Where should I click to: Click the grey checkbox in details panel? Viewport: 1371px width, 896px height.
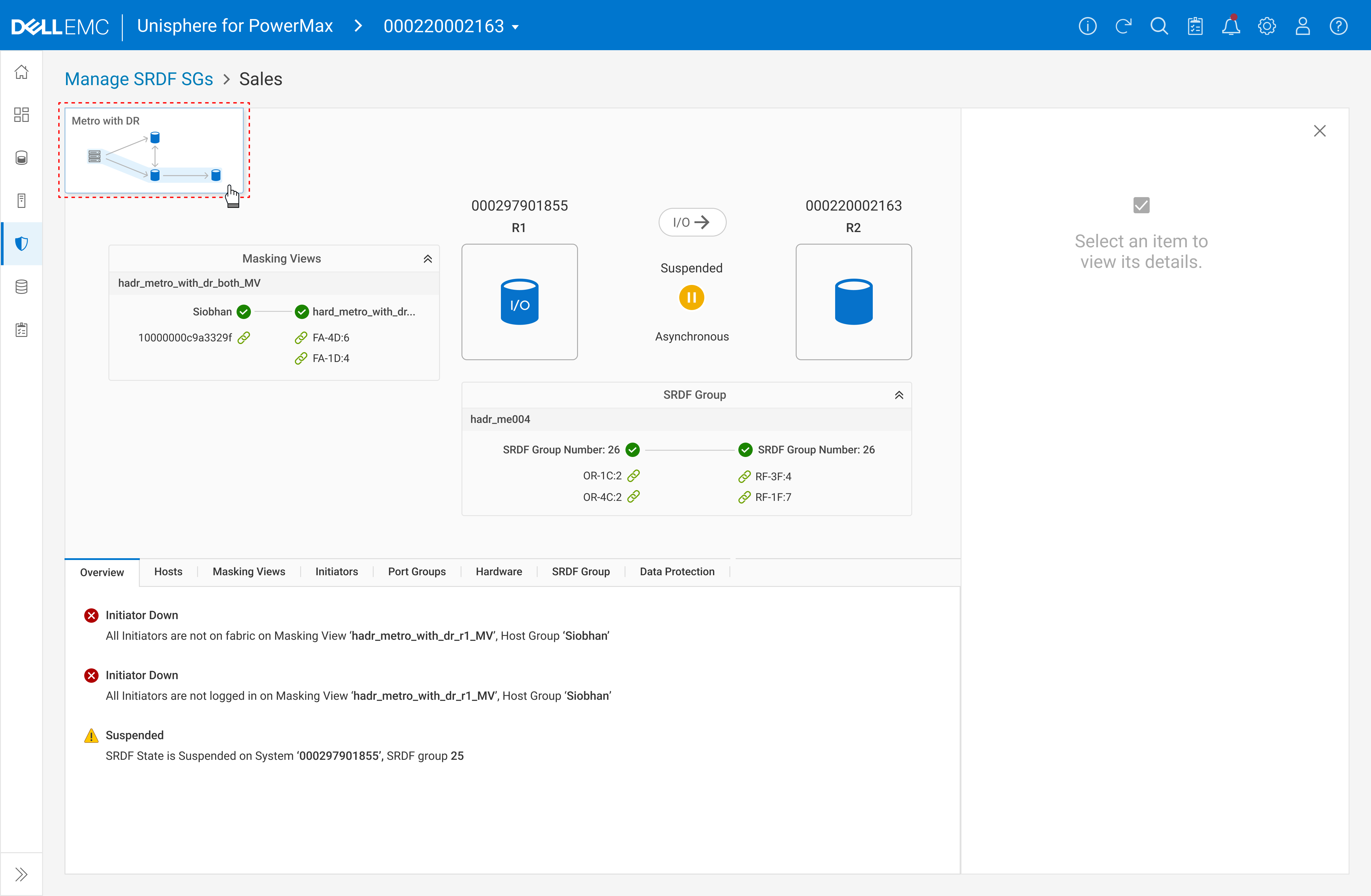point(1141,205)
